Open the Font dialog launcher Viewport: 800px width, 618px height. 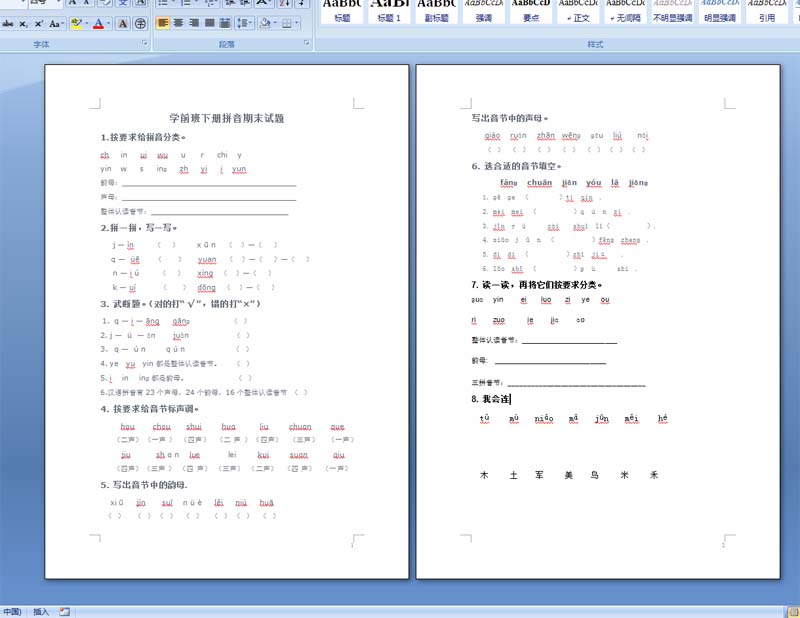pyautogui.click(x=145, y=43)
